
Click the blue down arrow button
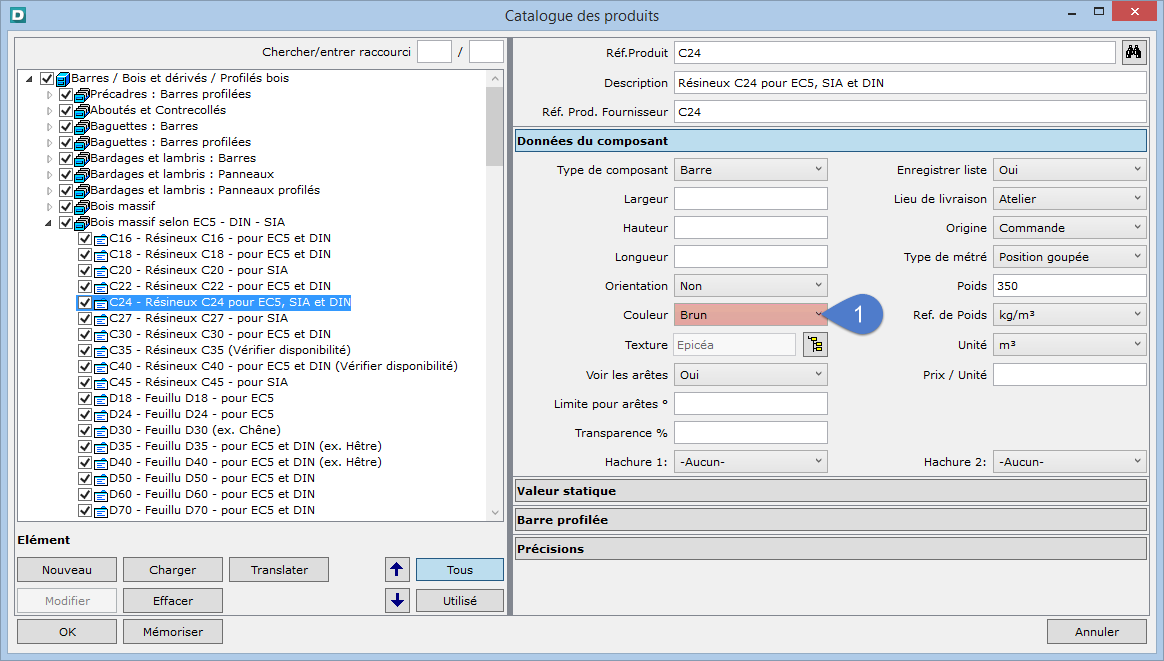click(397, 601)
